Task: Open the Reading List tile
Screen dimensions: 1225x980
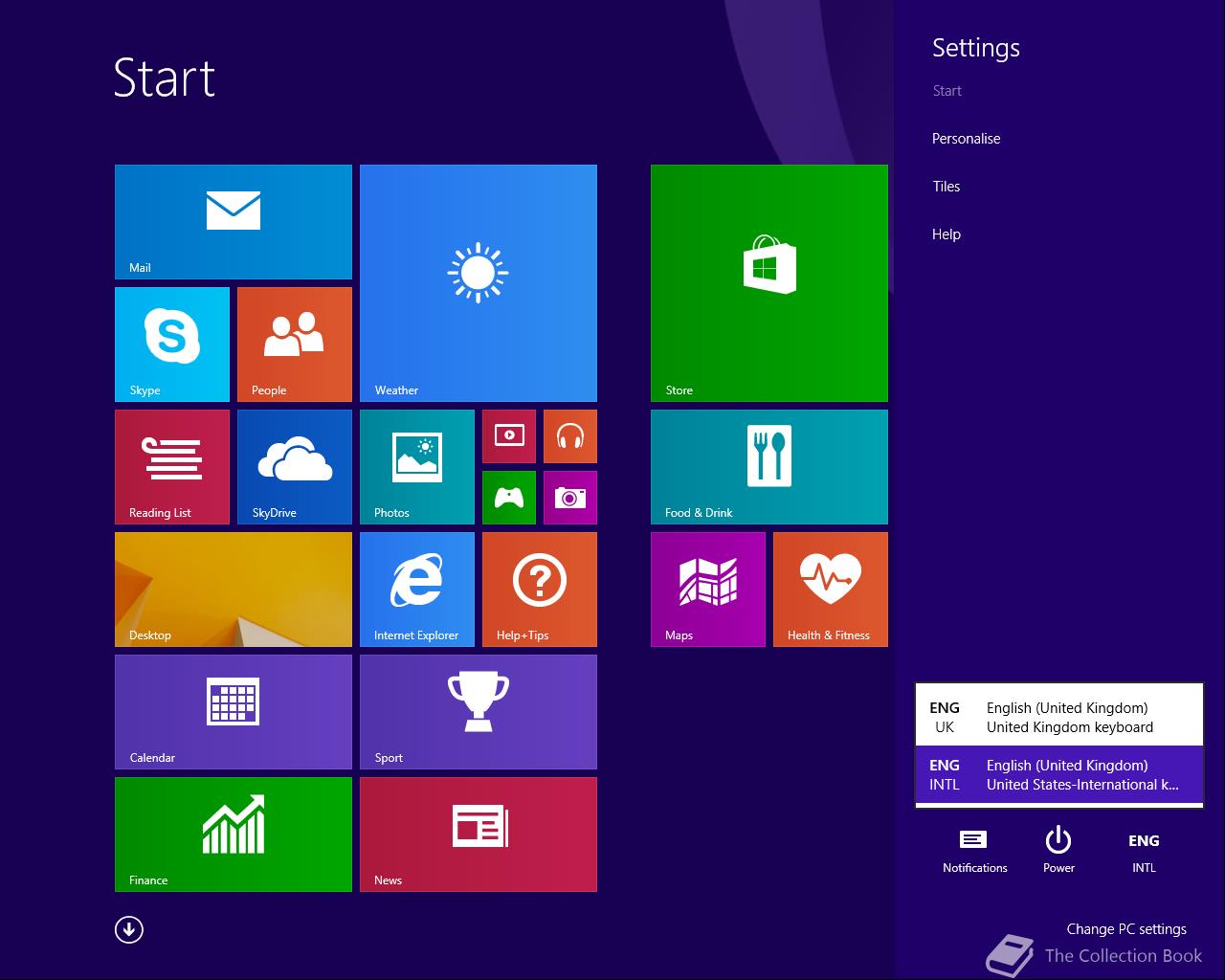Action: 172,467
